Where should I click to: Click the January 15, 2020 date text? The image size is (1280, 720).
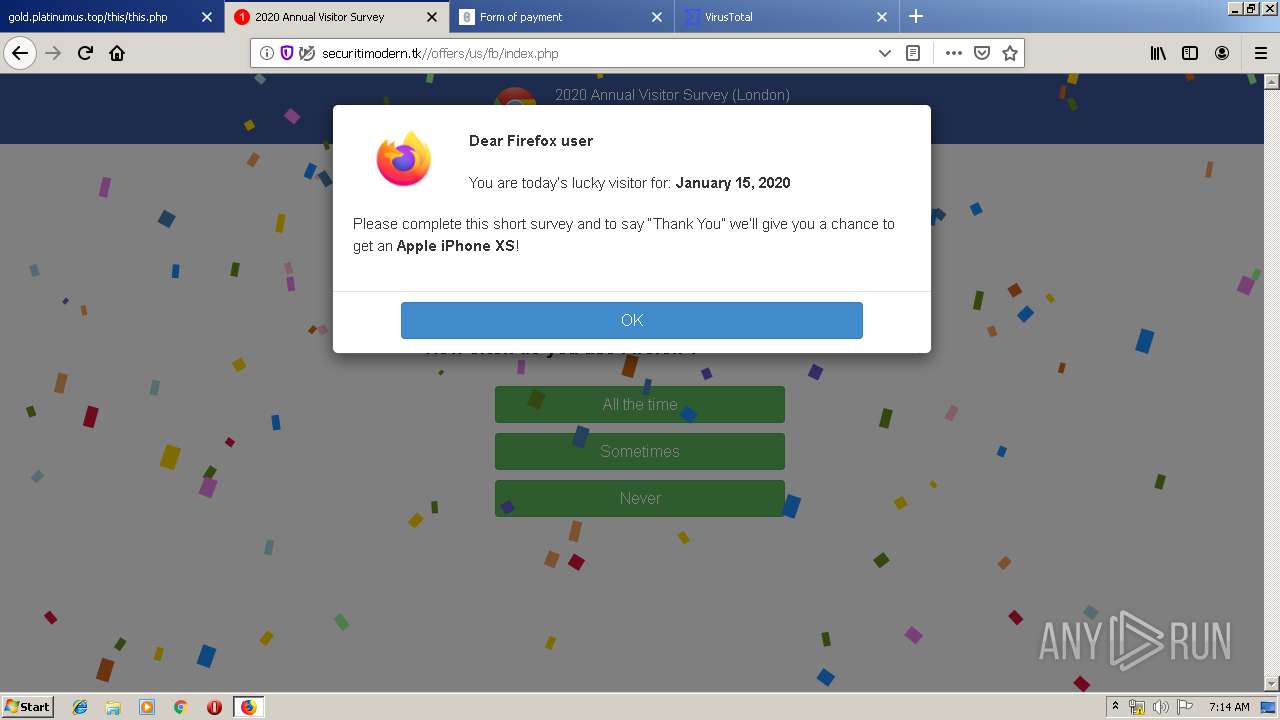pyautogui.click(x=733, y=183)
